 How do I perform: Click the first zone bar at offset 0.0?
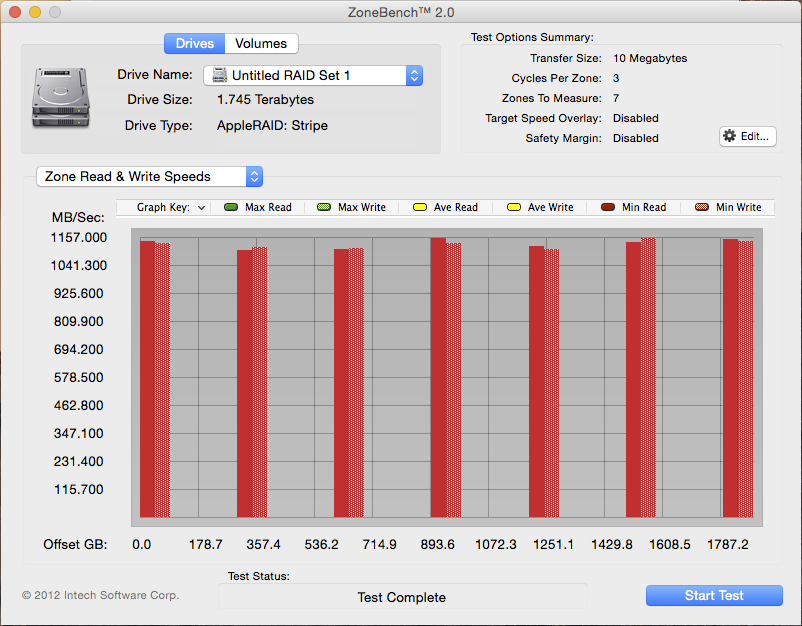(x=154, y=380)
